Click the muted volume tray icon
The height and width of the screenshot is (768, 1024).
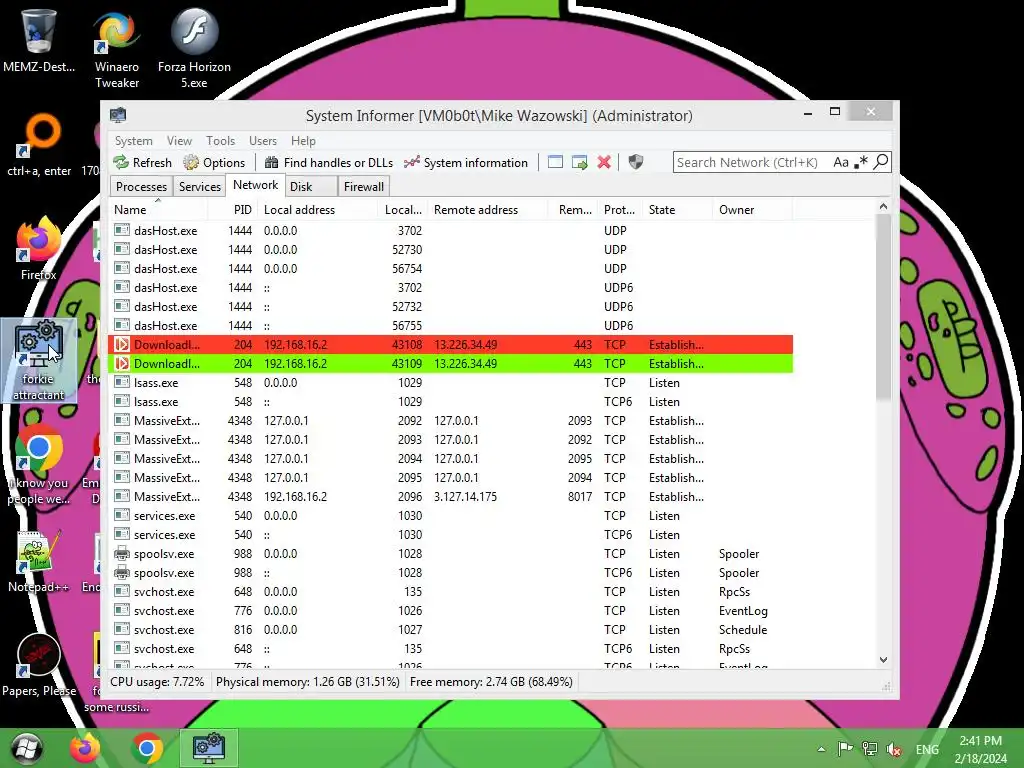coord(893,749)
